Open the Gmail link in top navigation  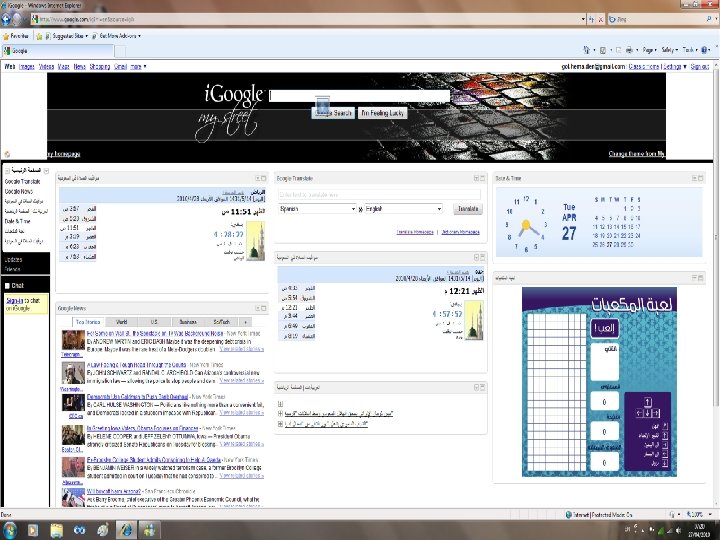(x=120, y=67)
